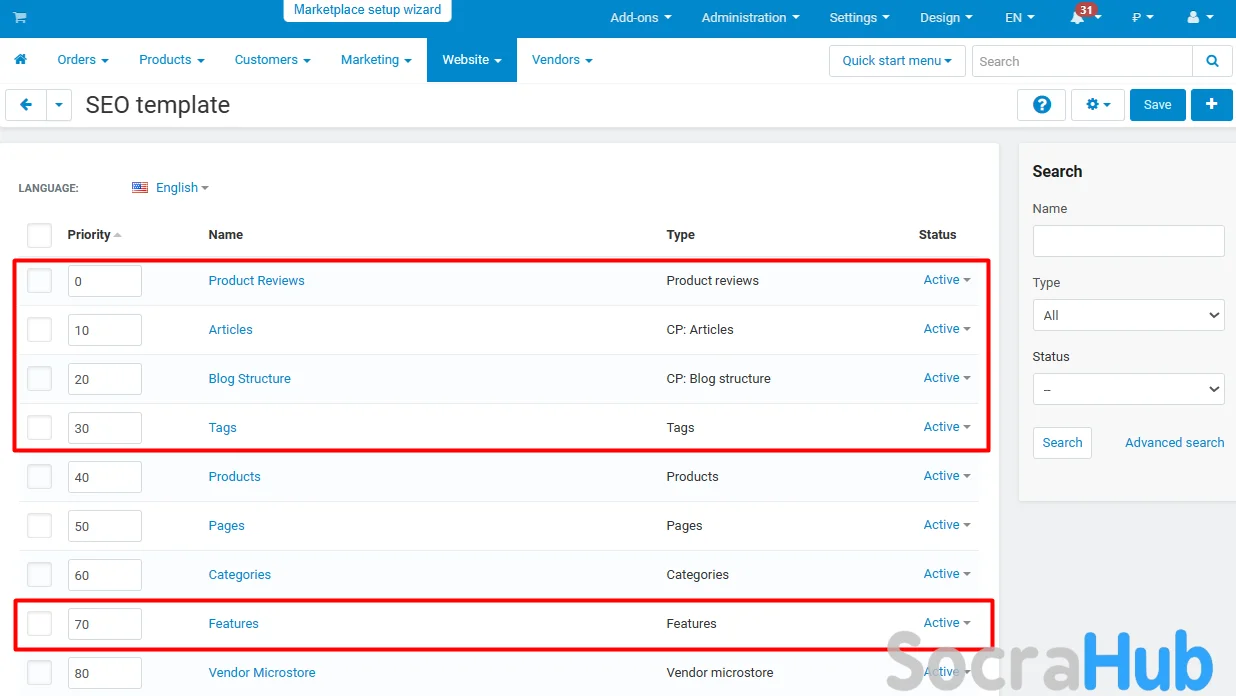Expand the Type dropdown showing All

coord(1128,315)
